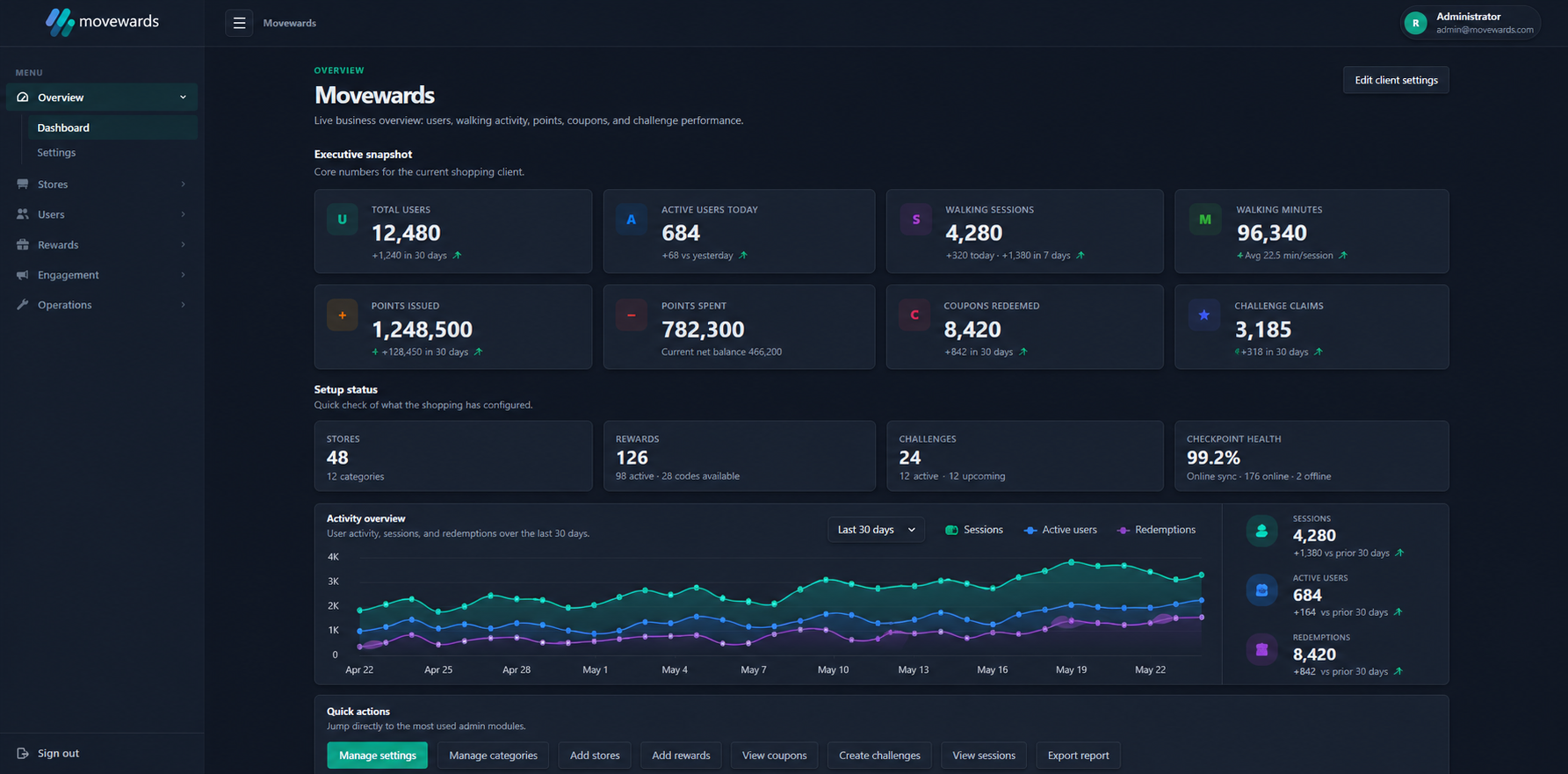Screen dimensions: 1568x774
Task: Click the Total Users U icon
Action: click(x=342, y=220)
